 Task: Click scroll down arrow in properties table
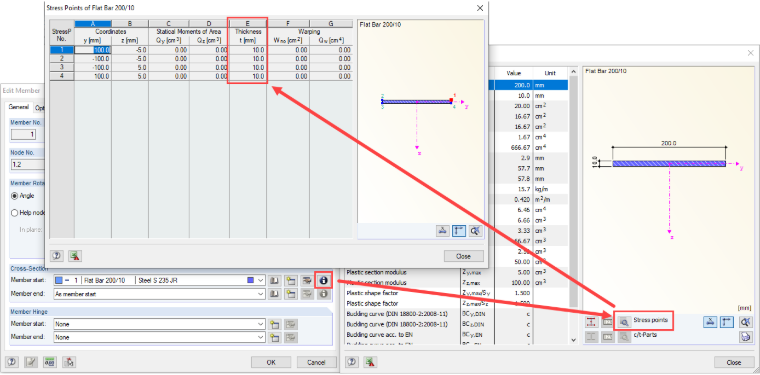574,341
